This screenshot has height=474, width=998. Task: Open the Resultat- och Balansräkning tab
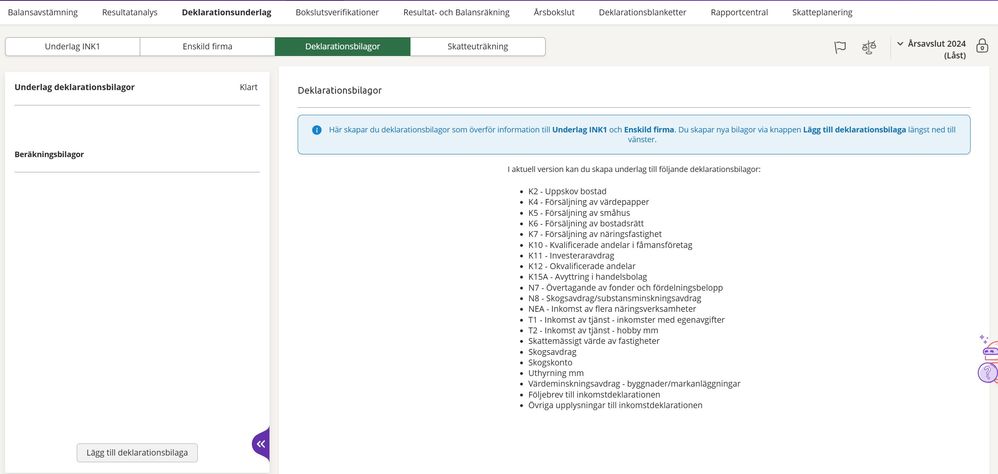pyautogui.click(x=456, y=12)
